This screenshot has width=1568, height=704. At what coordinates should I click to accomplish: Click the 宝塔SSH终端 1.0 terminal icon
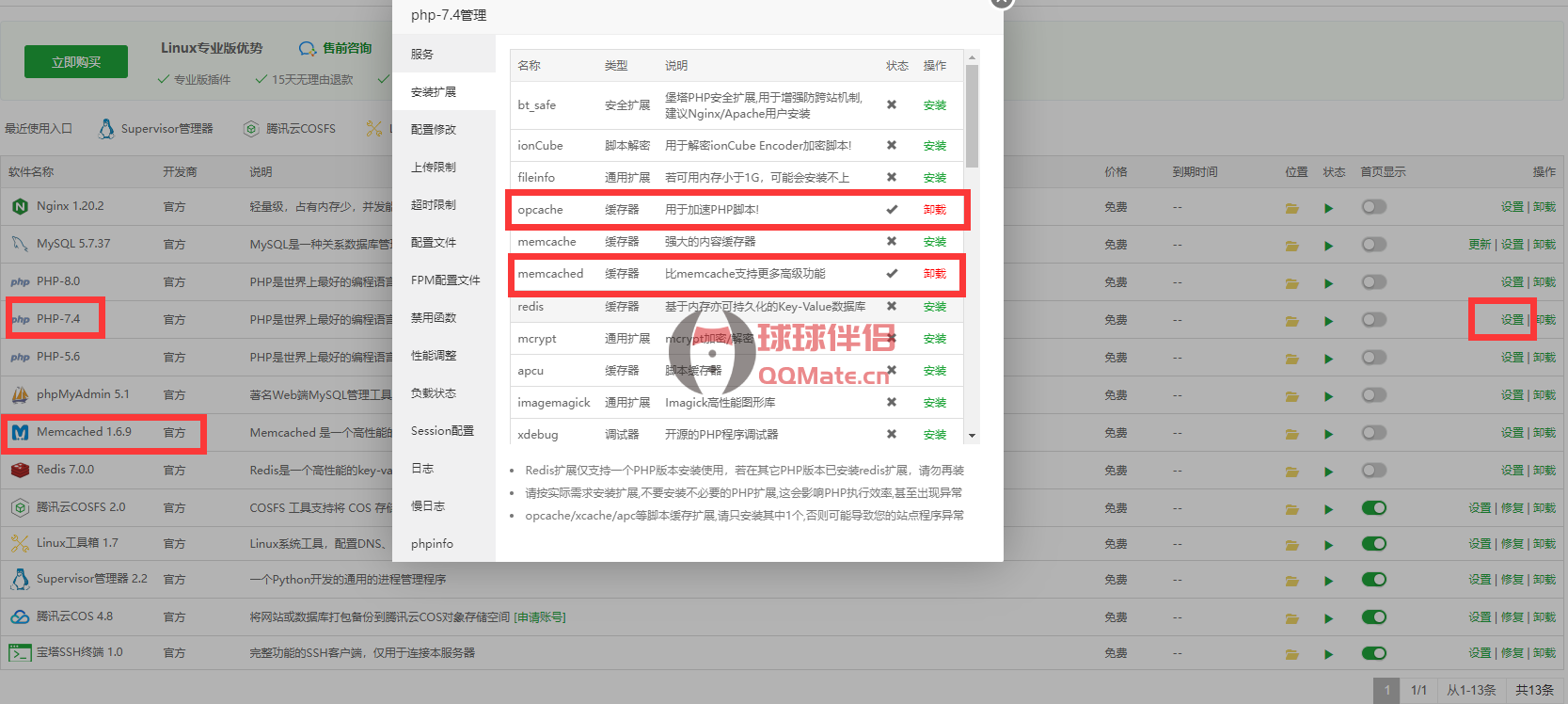[20, 652]
